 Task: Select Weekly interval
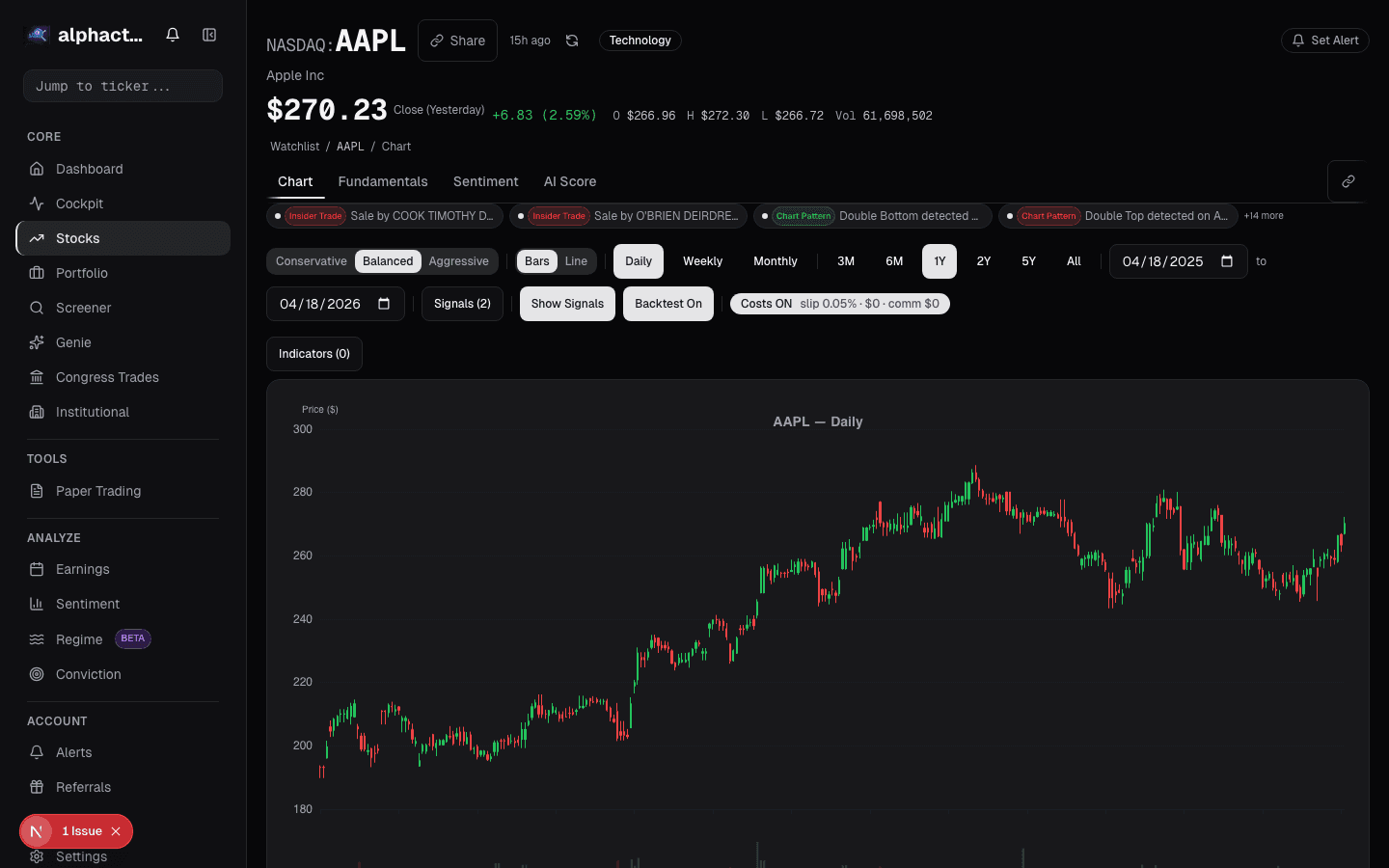click(703, 261)
